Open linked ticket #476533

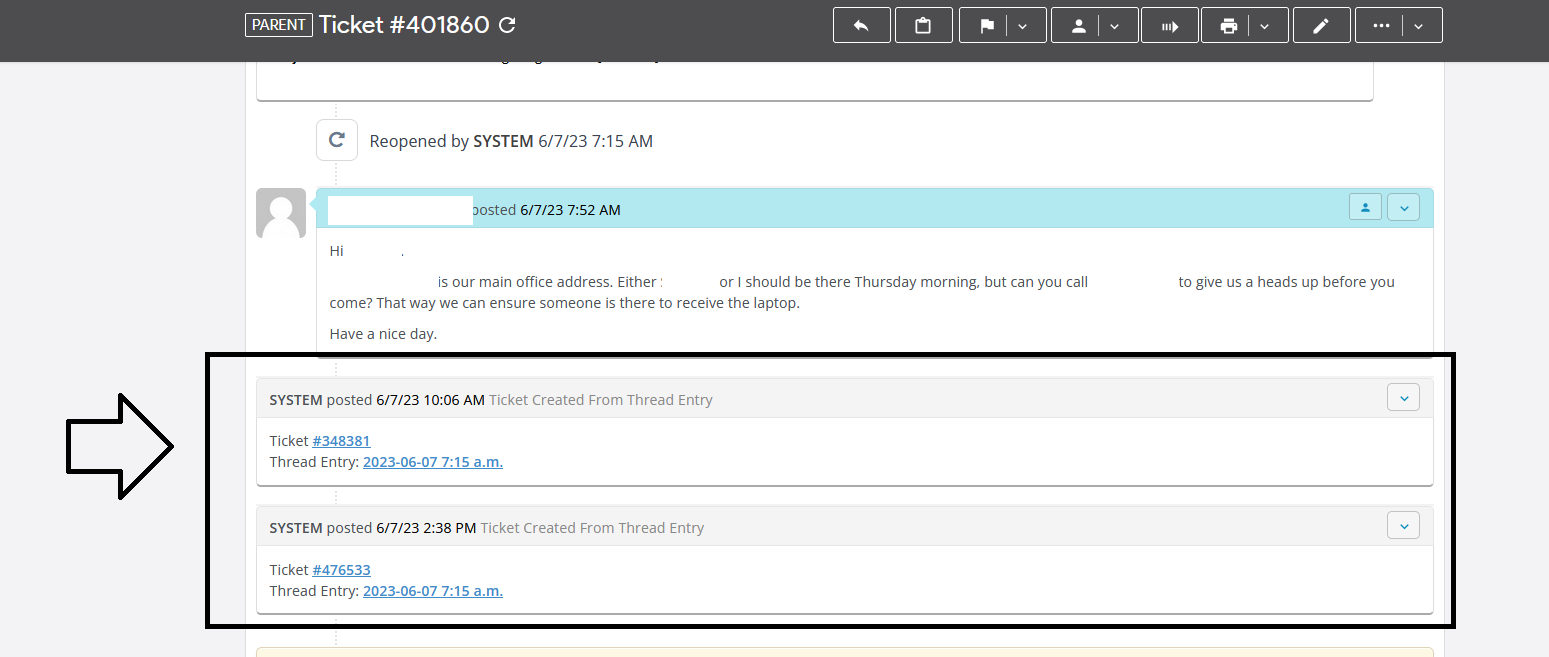coord(341,569)
